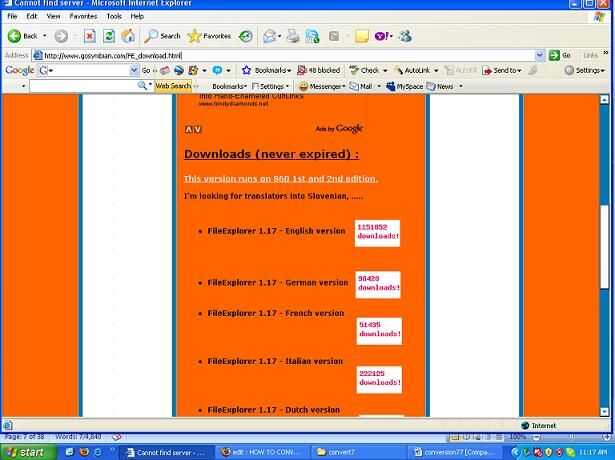The image size is (615, 460).
Task: Open the History clock icon
Action: [x=246, y=36]
